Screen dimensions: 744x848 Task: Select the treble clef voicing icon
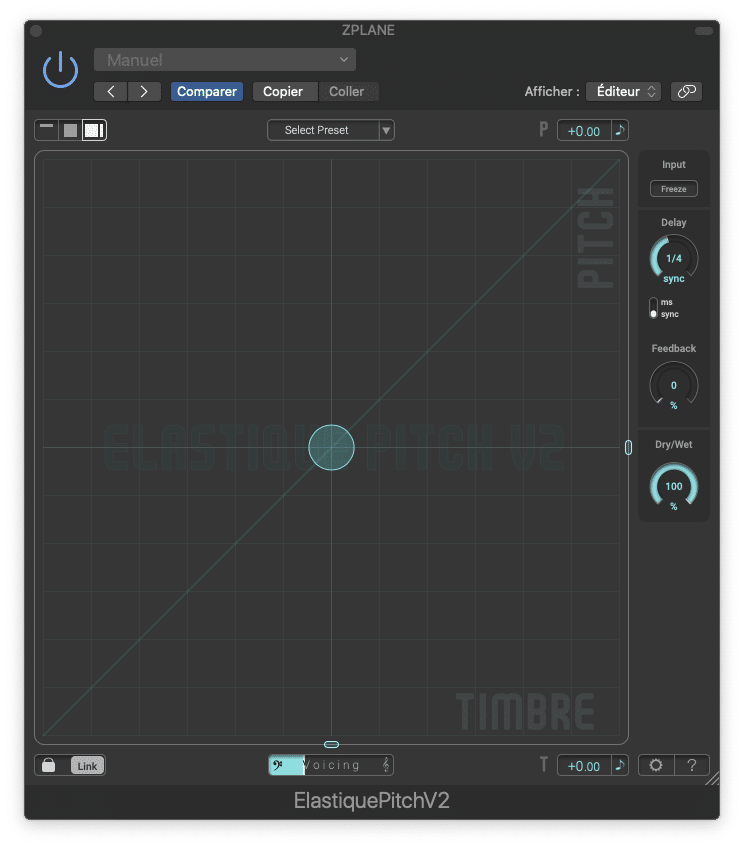(x=386, y=765)
